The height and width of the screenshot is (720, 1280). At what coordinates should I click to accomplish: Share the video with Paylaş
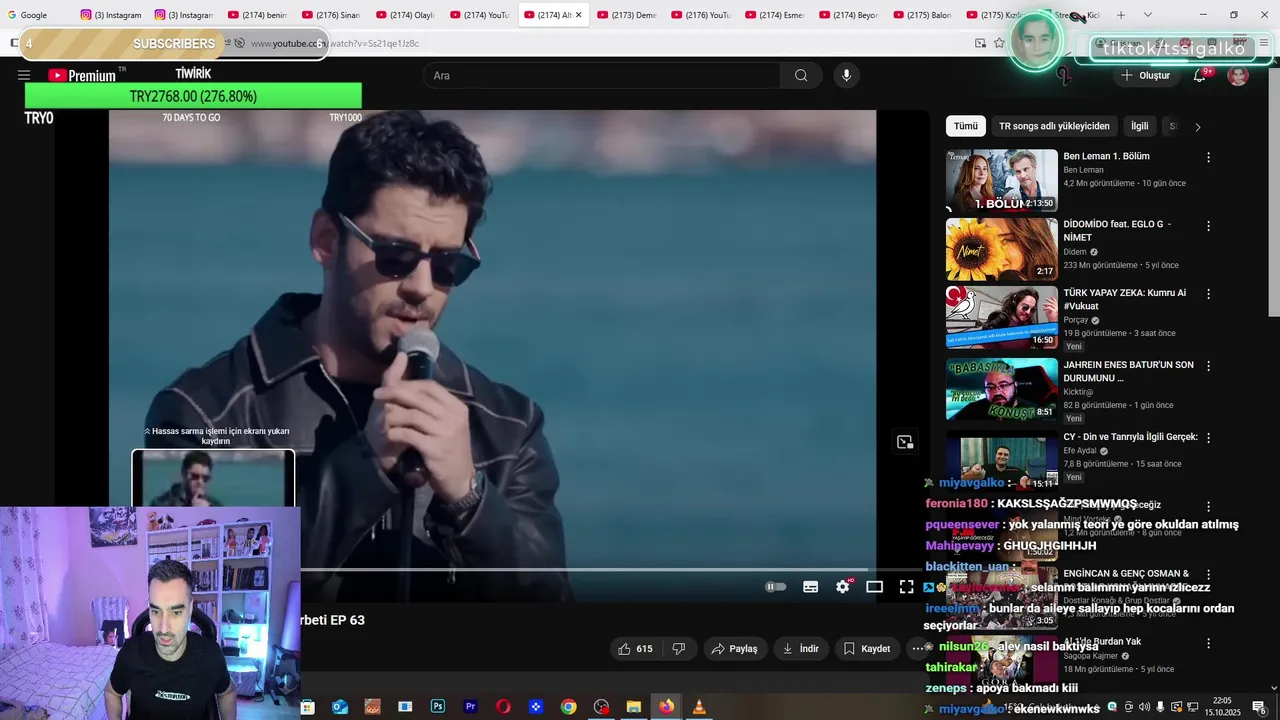(735, 649)
